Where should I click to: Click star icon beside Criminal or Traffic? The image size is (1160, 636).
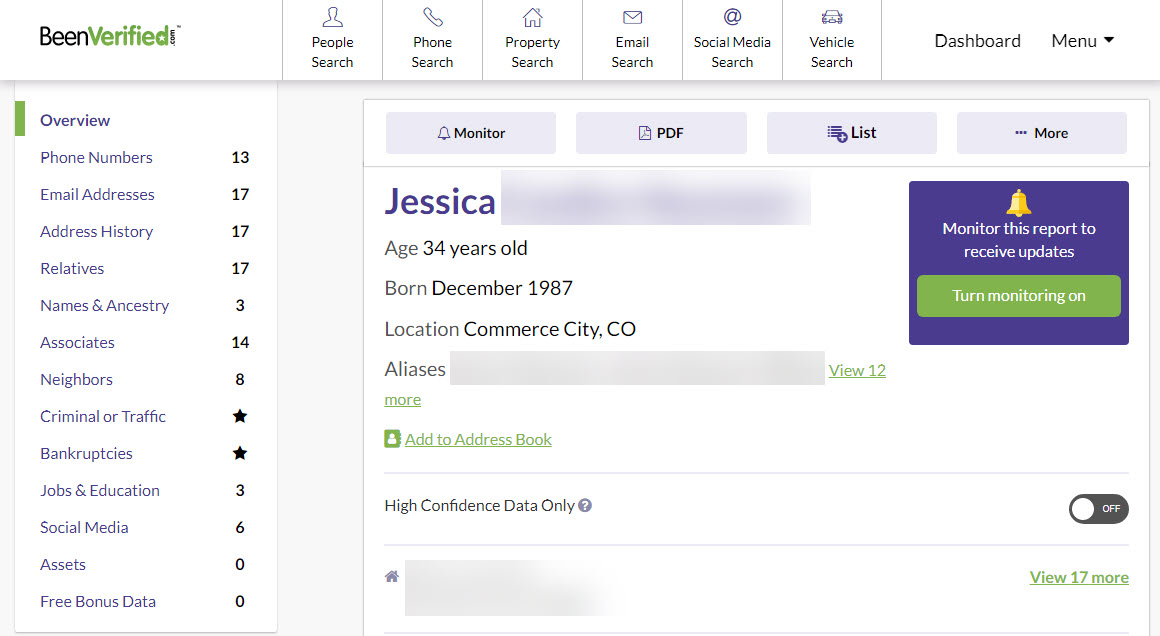(x=240, y=416)
